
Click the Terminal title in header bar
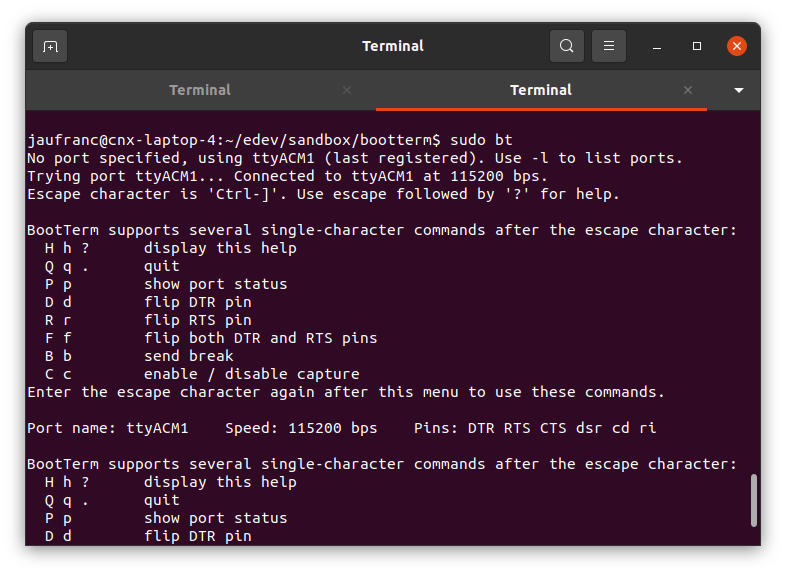pos(392,46)
